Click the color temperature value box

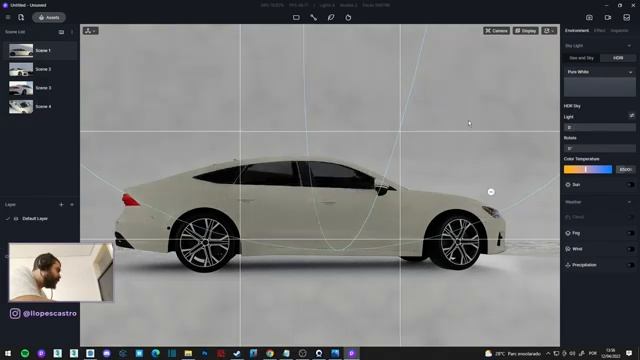point(625,169)
